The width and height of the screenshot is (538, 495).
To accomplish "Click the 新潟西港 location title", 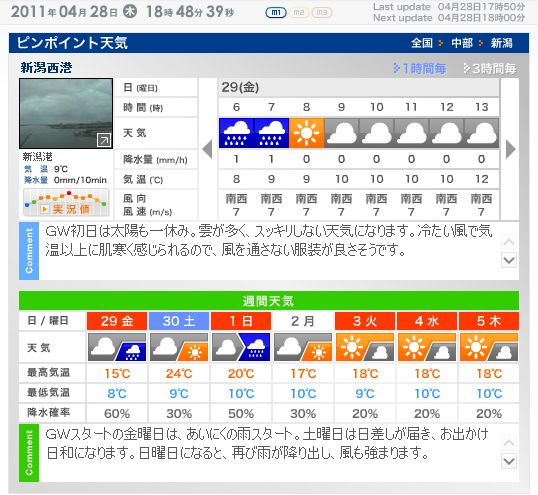I will click(x=46, y=68).
